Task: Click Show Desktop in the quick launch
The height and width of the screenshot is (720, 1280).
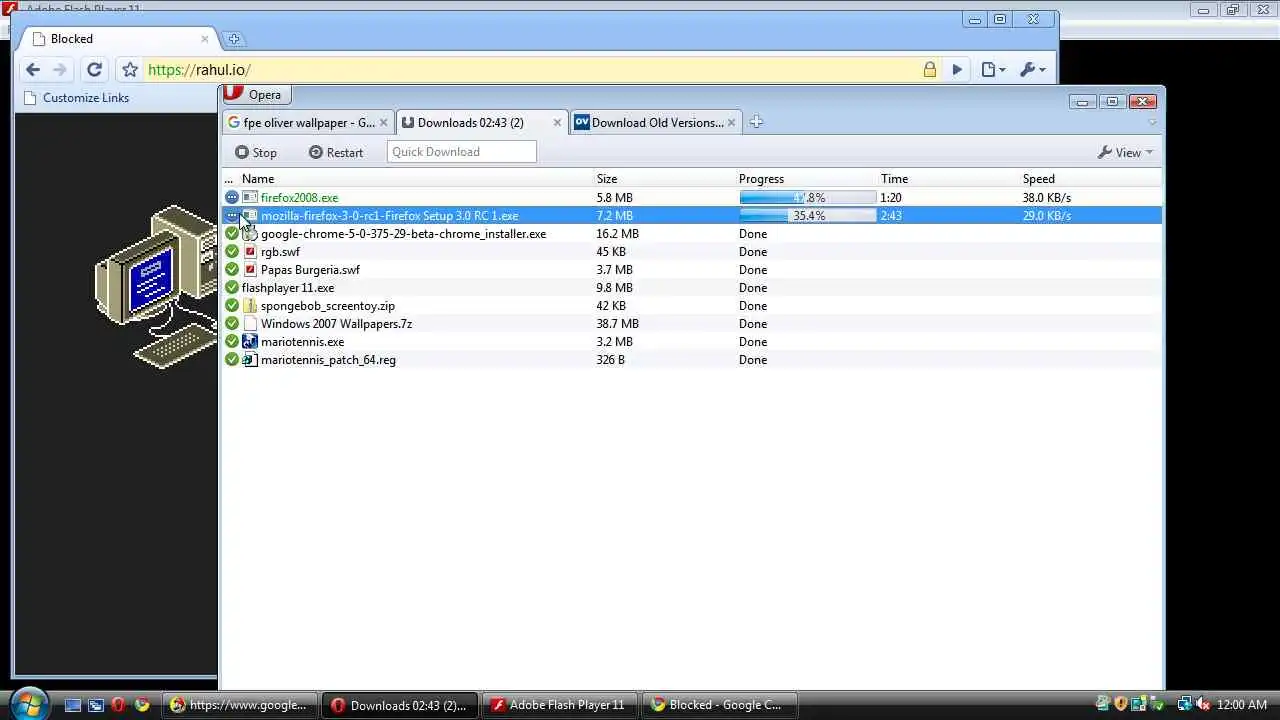Action: pyautogui.click(x=73, y=705)
